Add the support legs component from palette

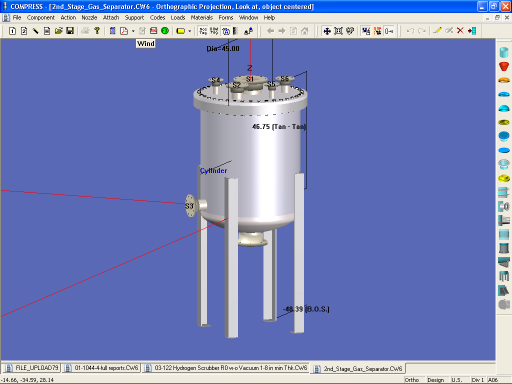[504, 276]
